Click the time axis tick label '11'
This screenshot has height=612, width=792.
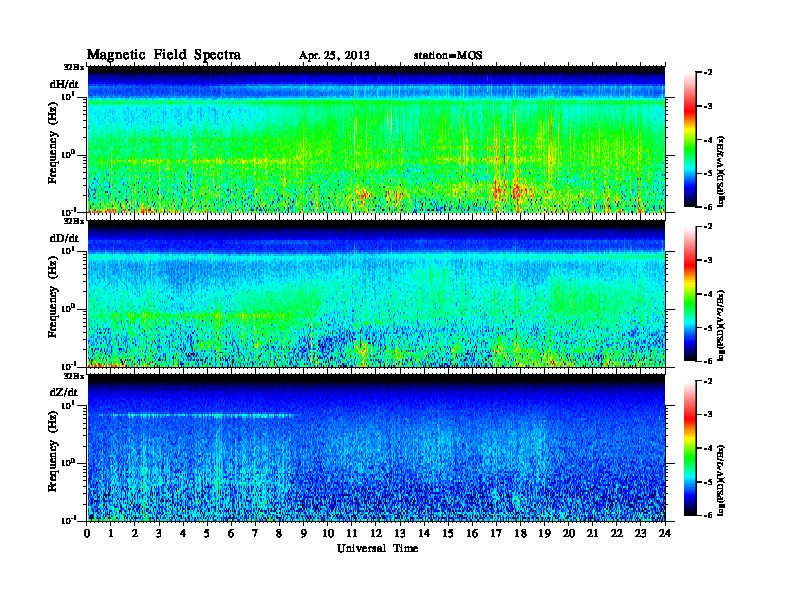(x=352, y=534)
